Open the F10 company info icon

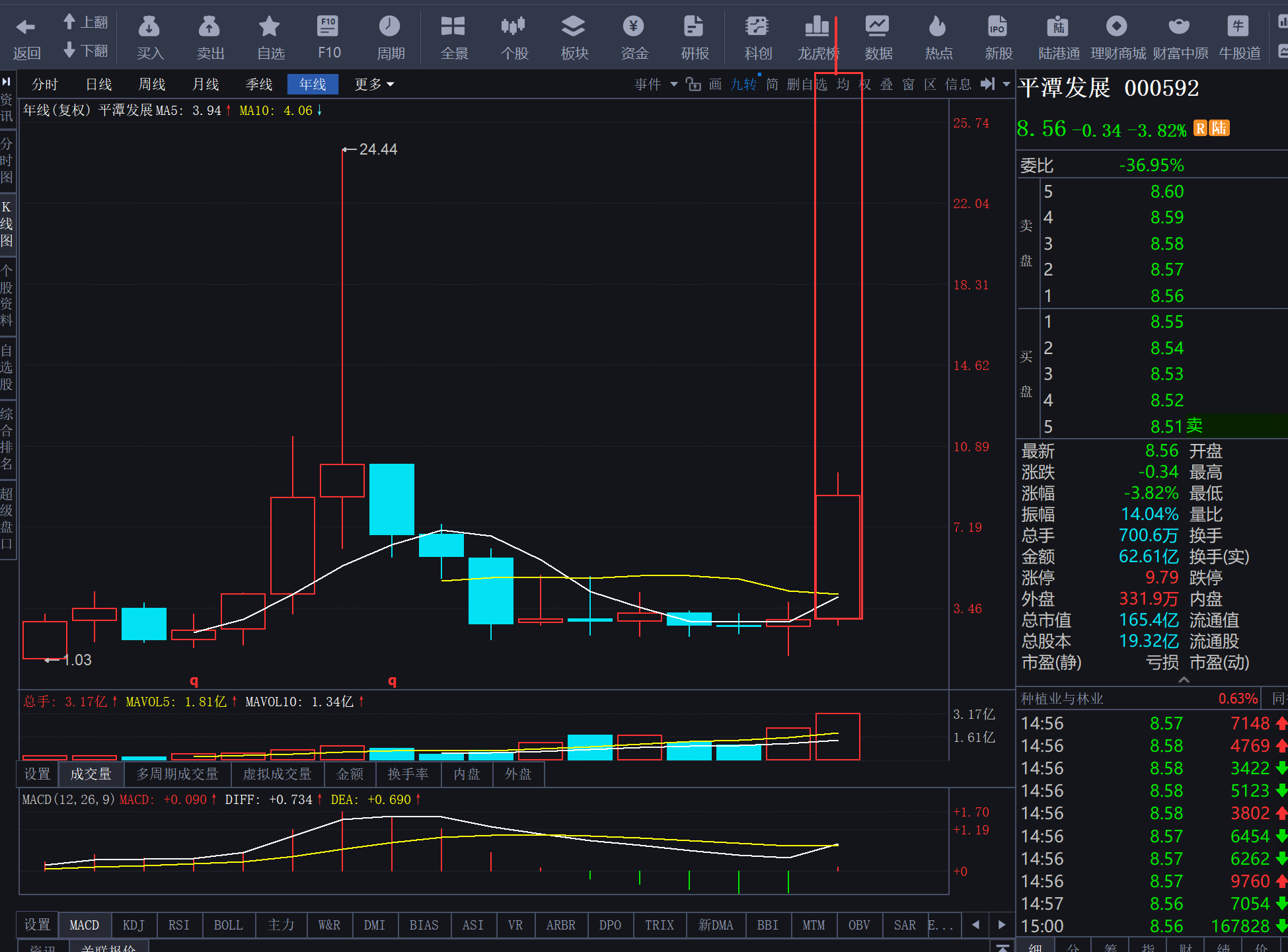pyautogui.click(x=328, y=26)
